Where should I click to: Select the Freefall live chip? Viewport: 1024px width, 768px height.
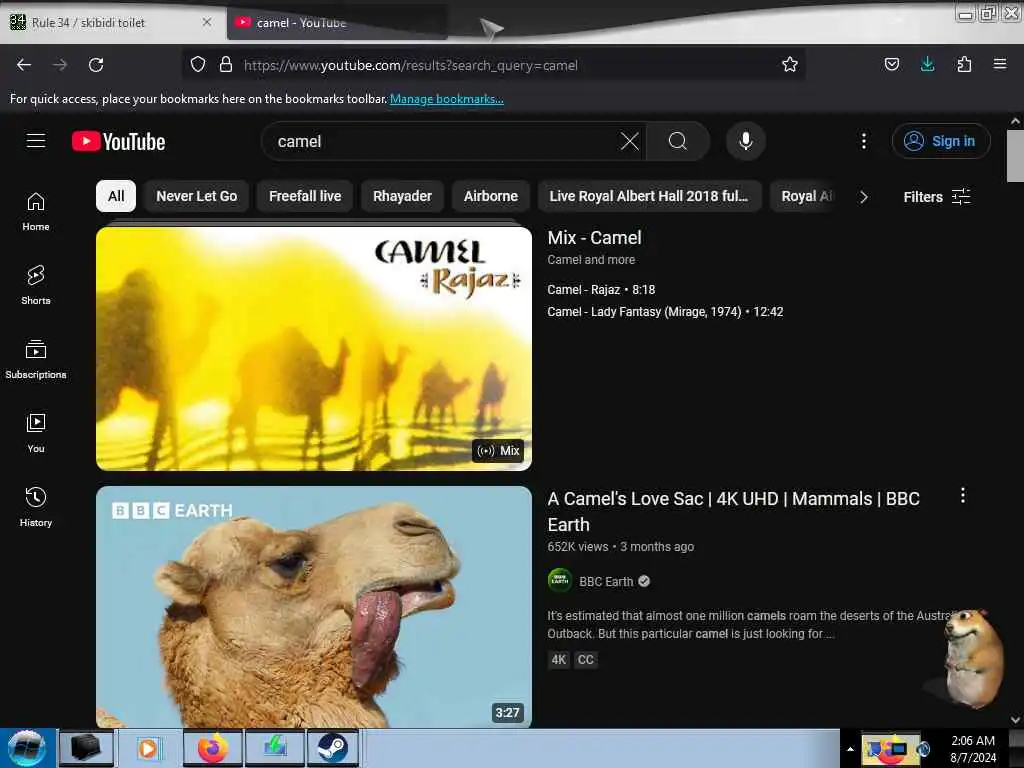[x=305, y=196]
